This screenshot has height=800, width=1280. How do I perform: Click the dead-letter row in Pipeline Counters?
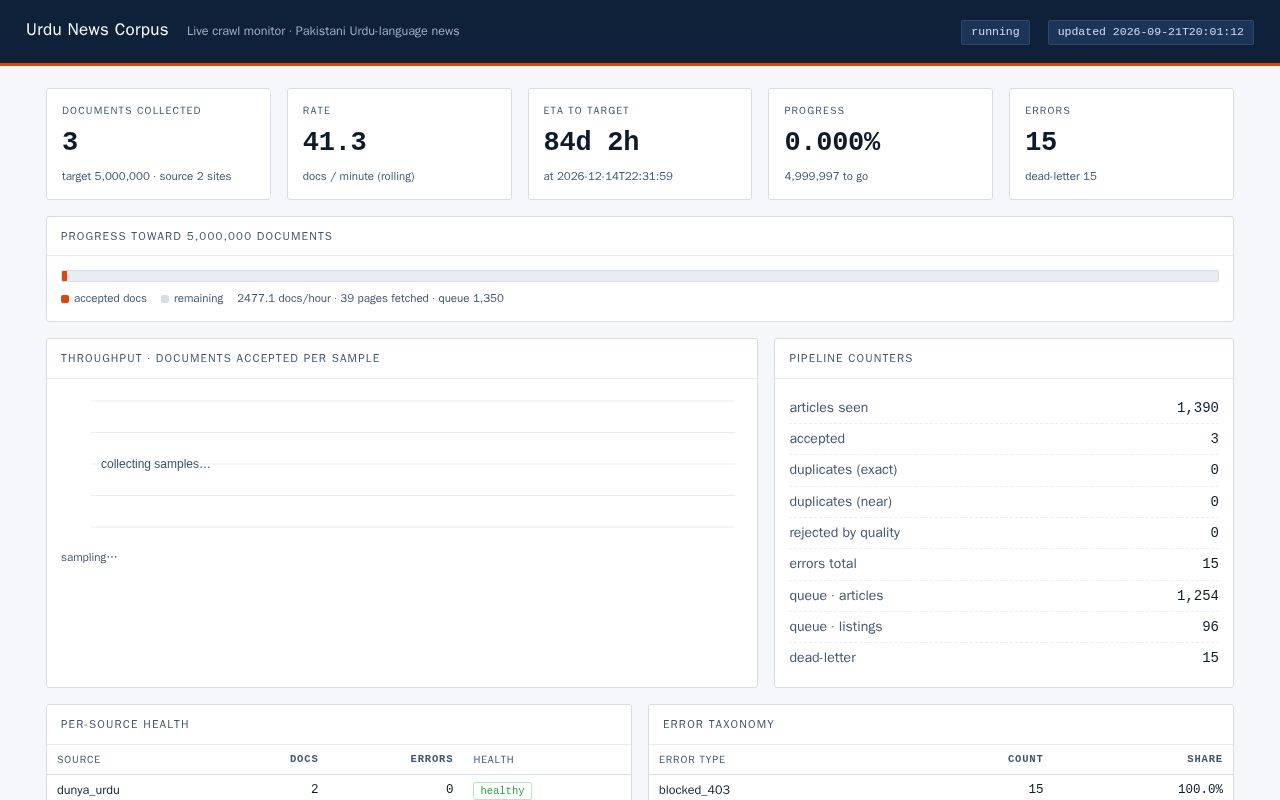pyautogui.click(x=1004, y=658)
